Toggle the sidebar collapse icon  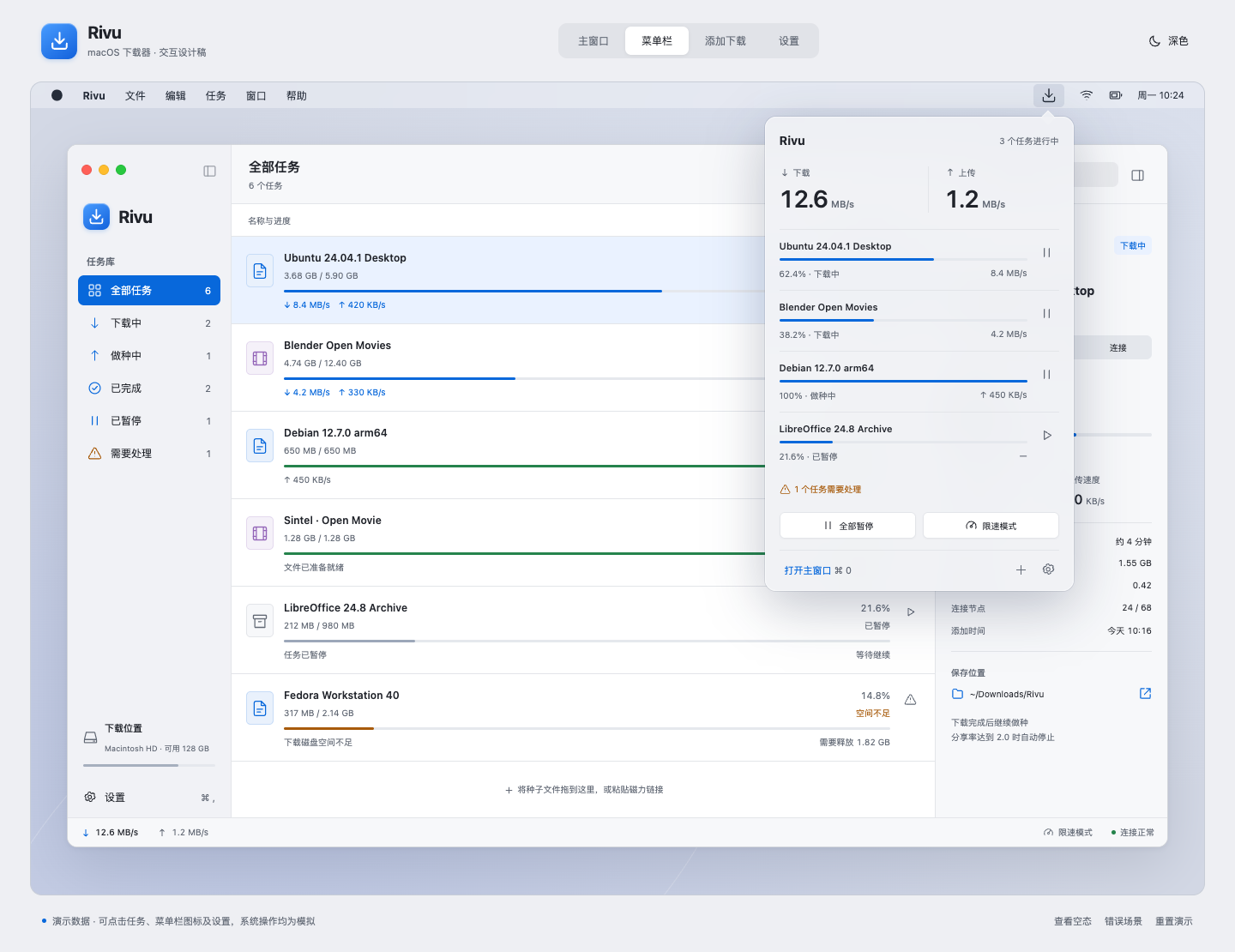point(209,171)
